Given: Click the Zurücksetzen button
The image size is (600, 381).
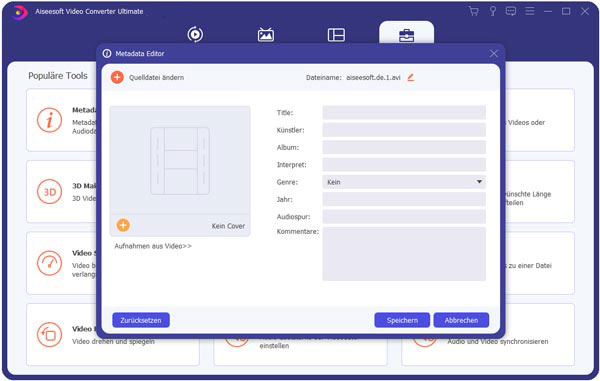Looking at the screenshot, I should [x=141, y=320].
